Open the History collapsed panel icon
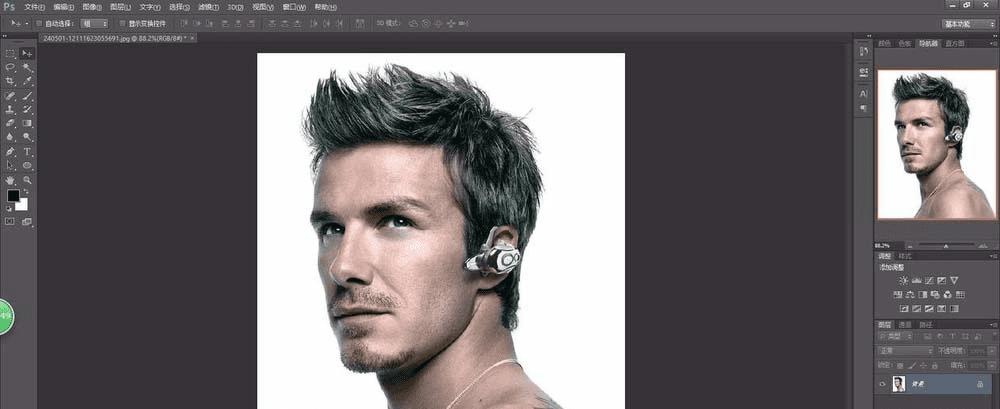 (864, 52)
